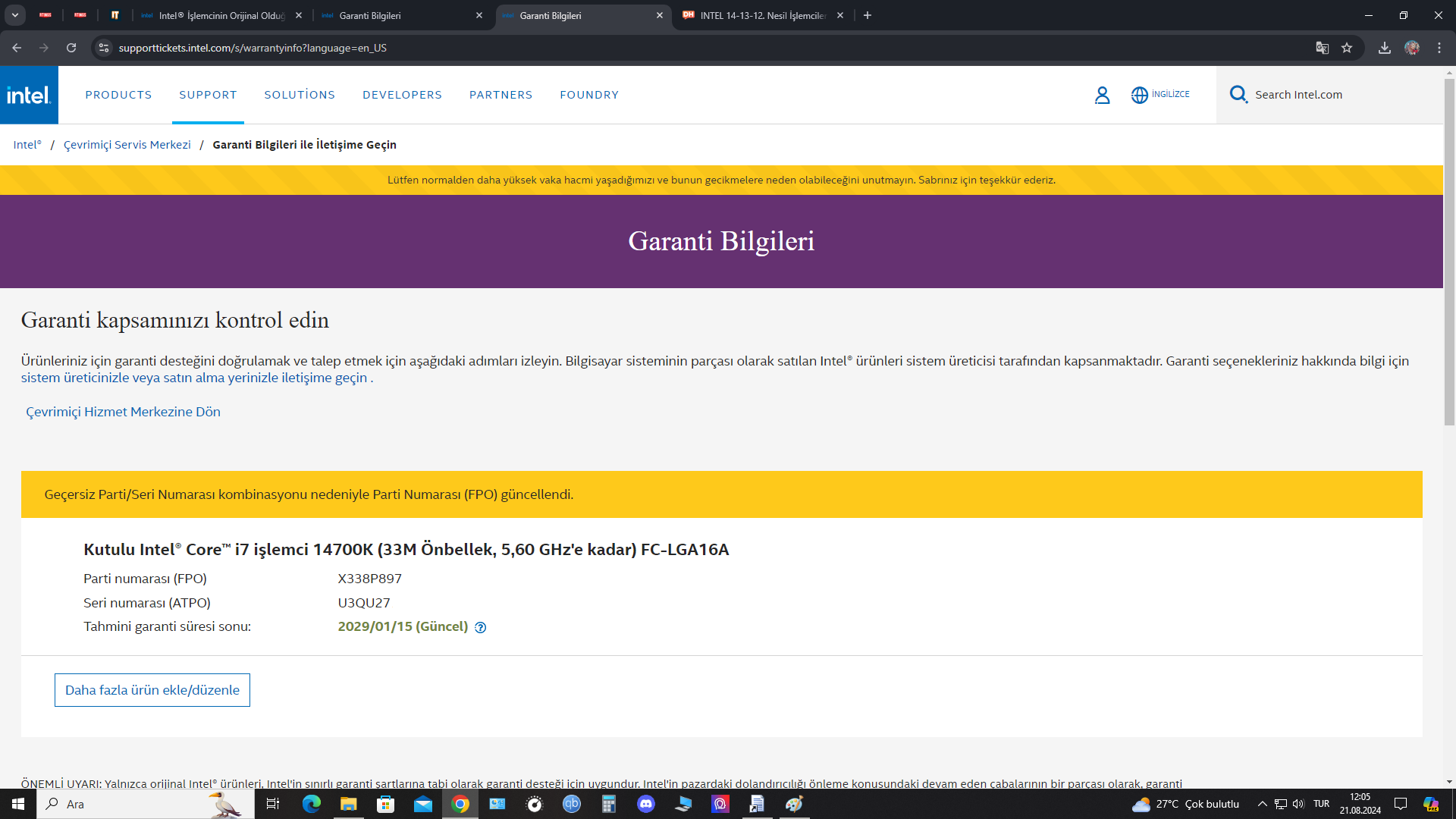Open the Windows Start menu
The width and height of the screenshot is (1456, 819).
point(18,804)
